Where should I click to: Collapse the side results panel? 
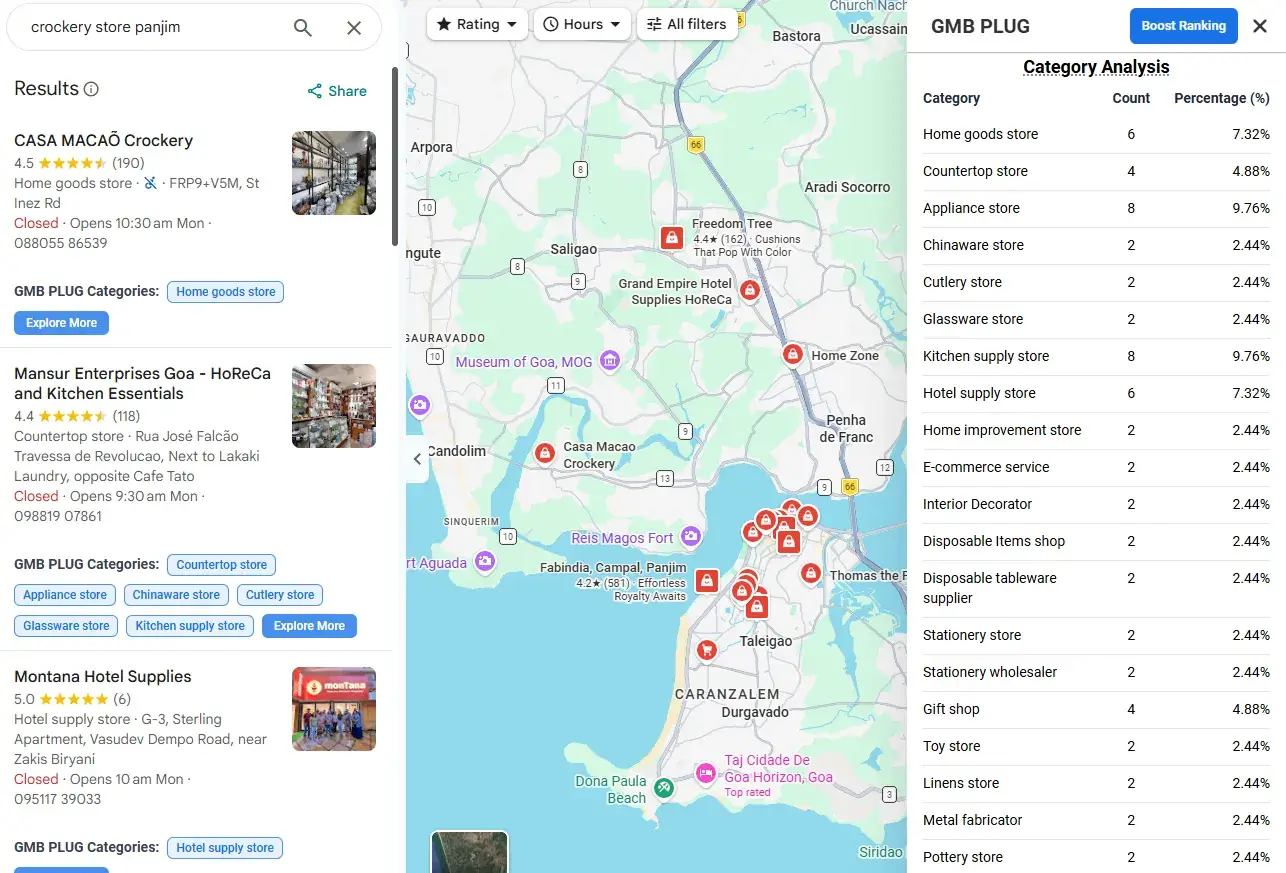418,459
